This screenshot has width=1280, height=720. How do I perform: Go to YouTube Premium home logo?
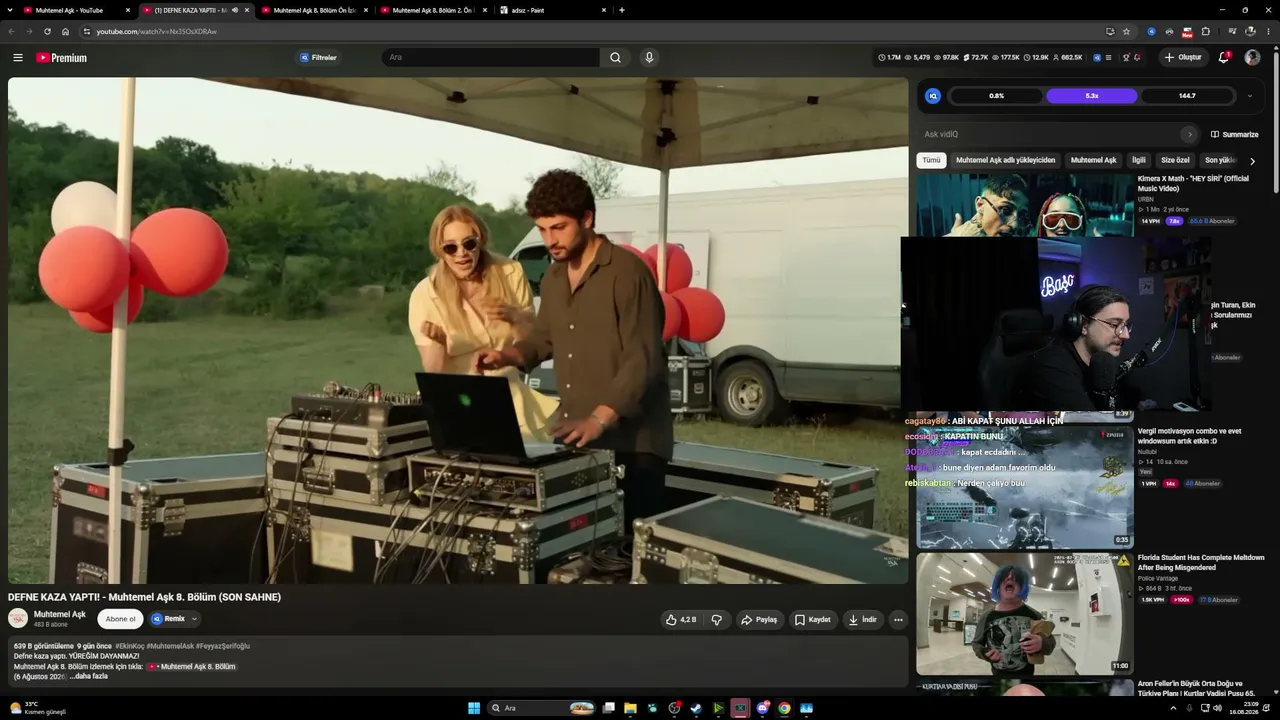pyautogui.click(x=62, y=58)
